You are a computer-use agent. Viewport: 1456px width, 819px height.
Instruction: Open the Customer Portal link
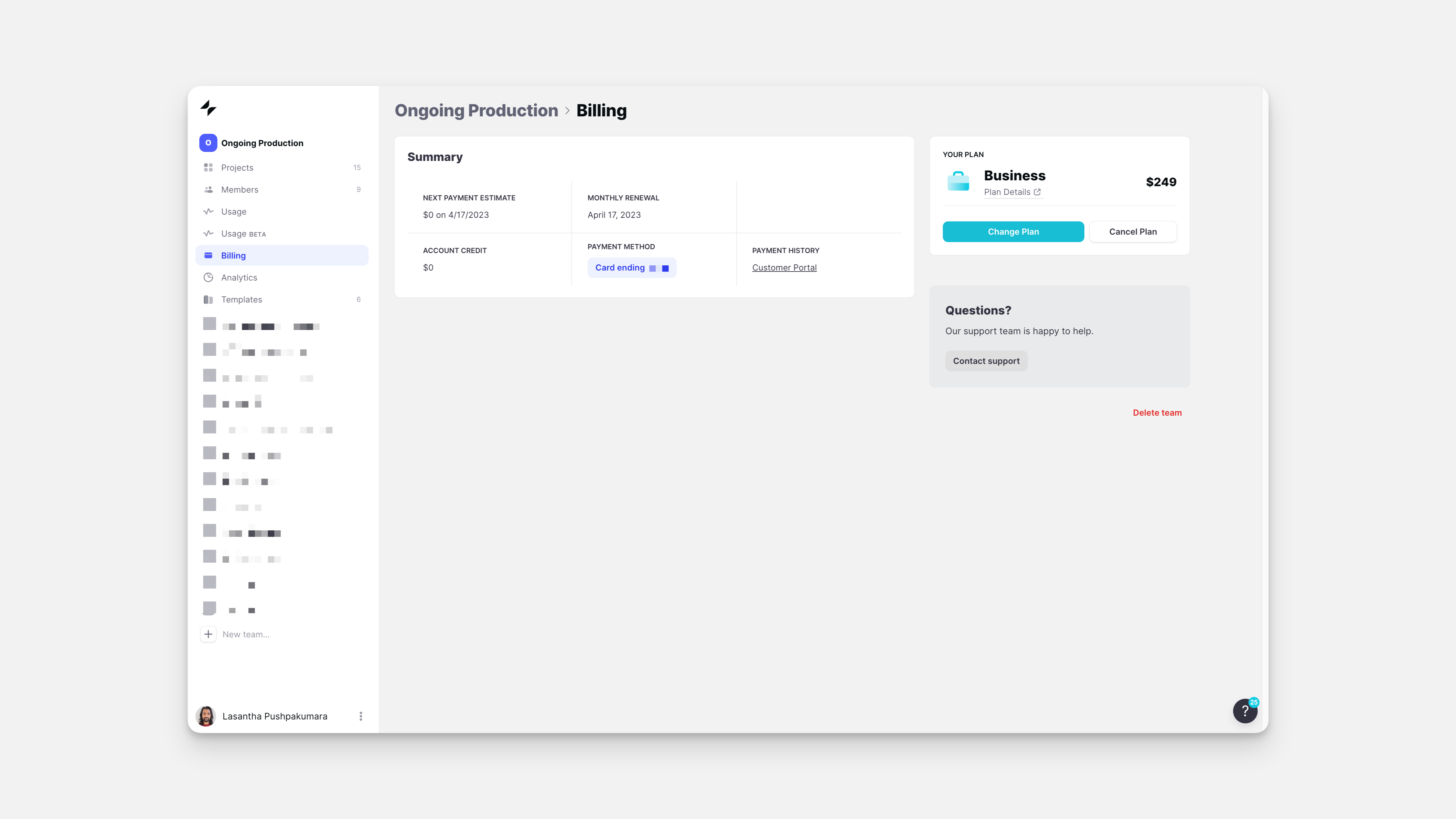(x=784, y=268)
